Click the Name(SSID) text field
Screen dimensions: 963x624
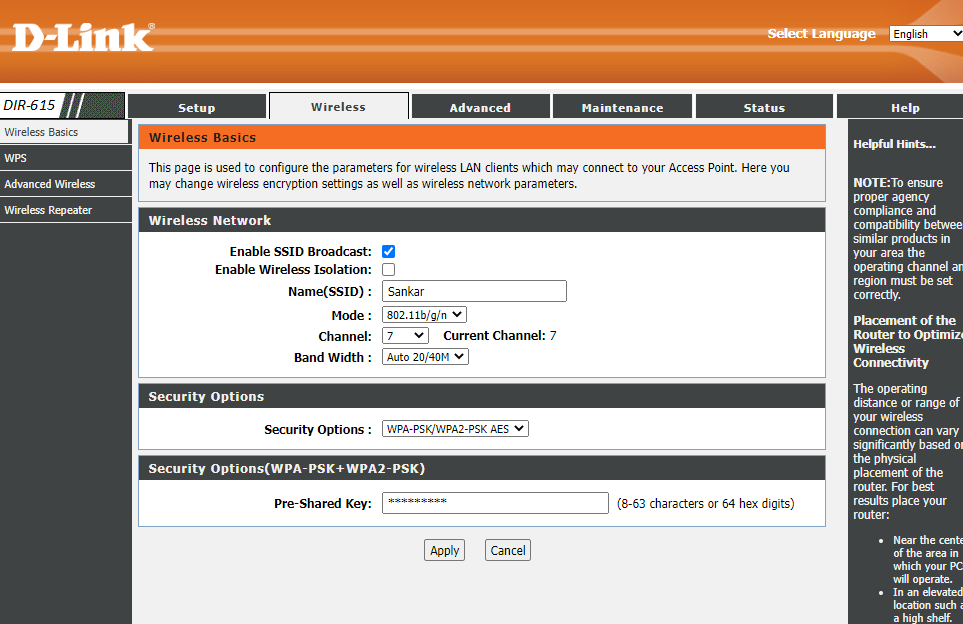474,291
